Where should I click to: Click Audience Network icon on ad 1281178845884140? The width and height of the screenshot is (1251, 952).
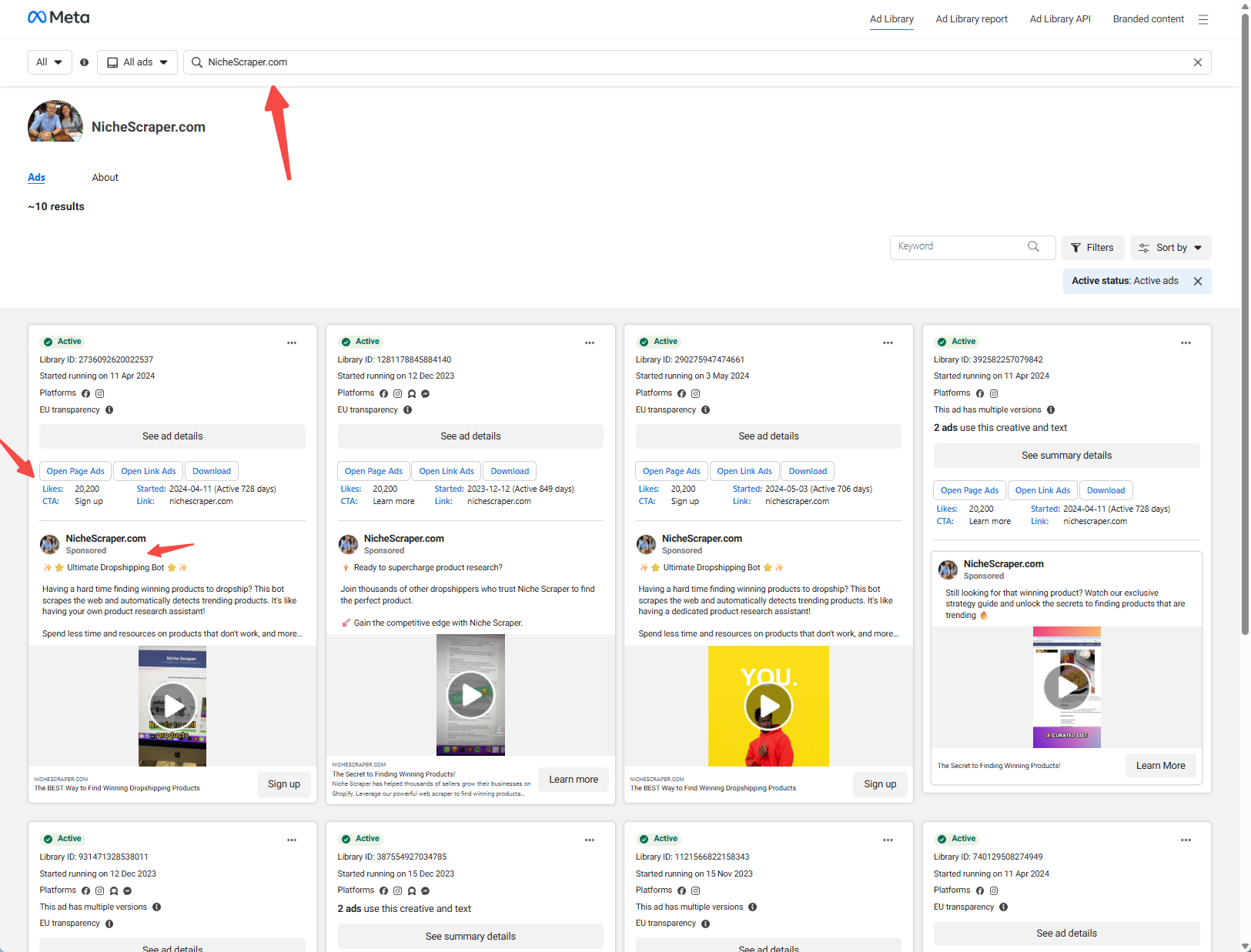pyautogui.click(x=412, y=393)
